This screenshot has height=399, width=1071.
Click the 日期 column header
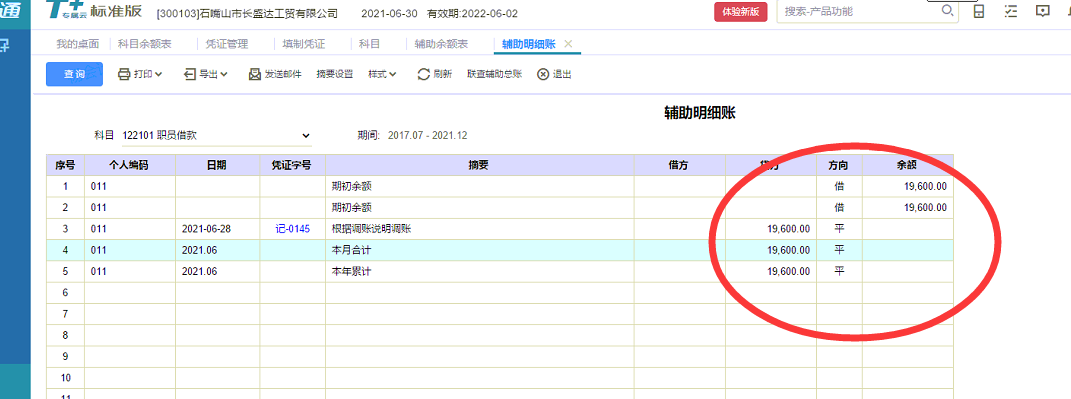point(217,165)
